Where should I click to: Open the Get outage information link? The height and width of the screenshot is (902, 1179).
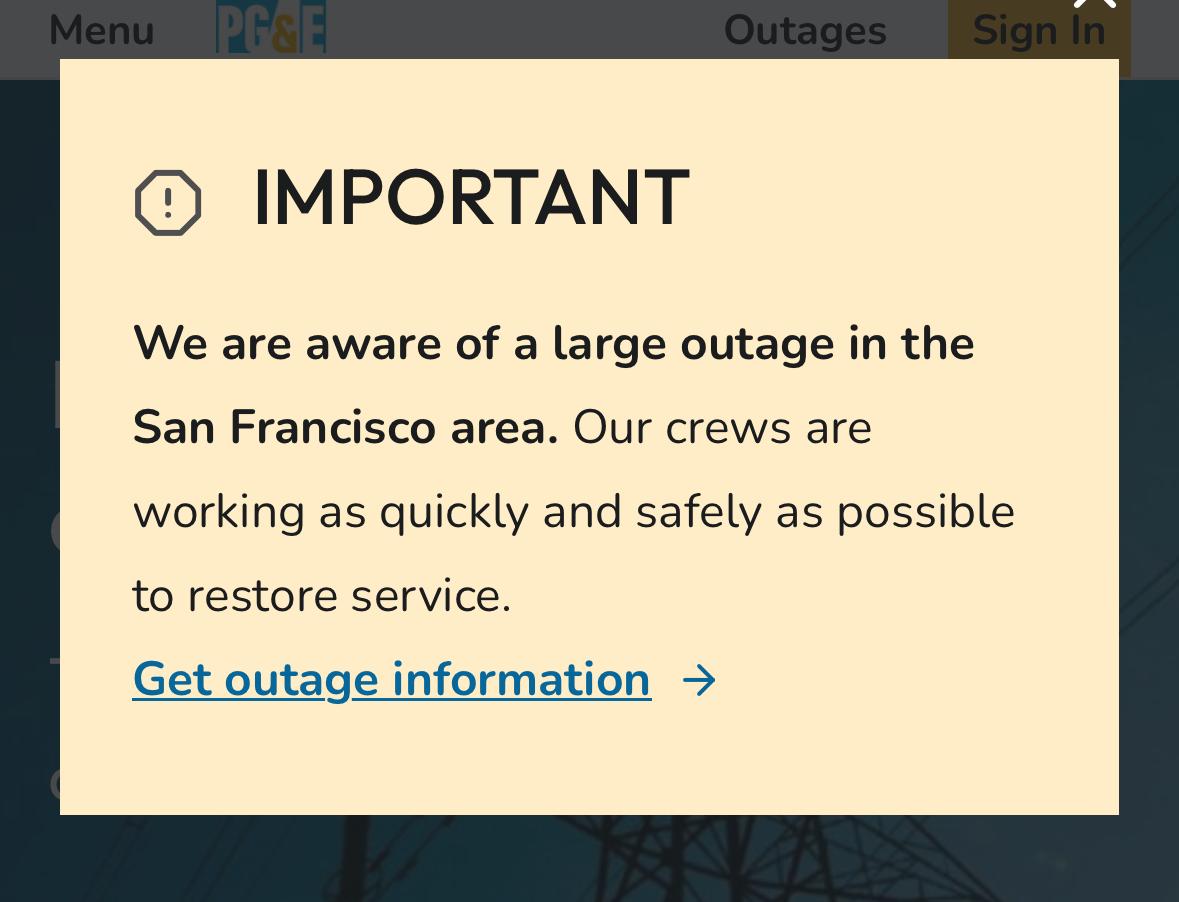click(x=392, y=680)
